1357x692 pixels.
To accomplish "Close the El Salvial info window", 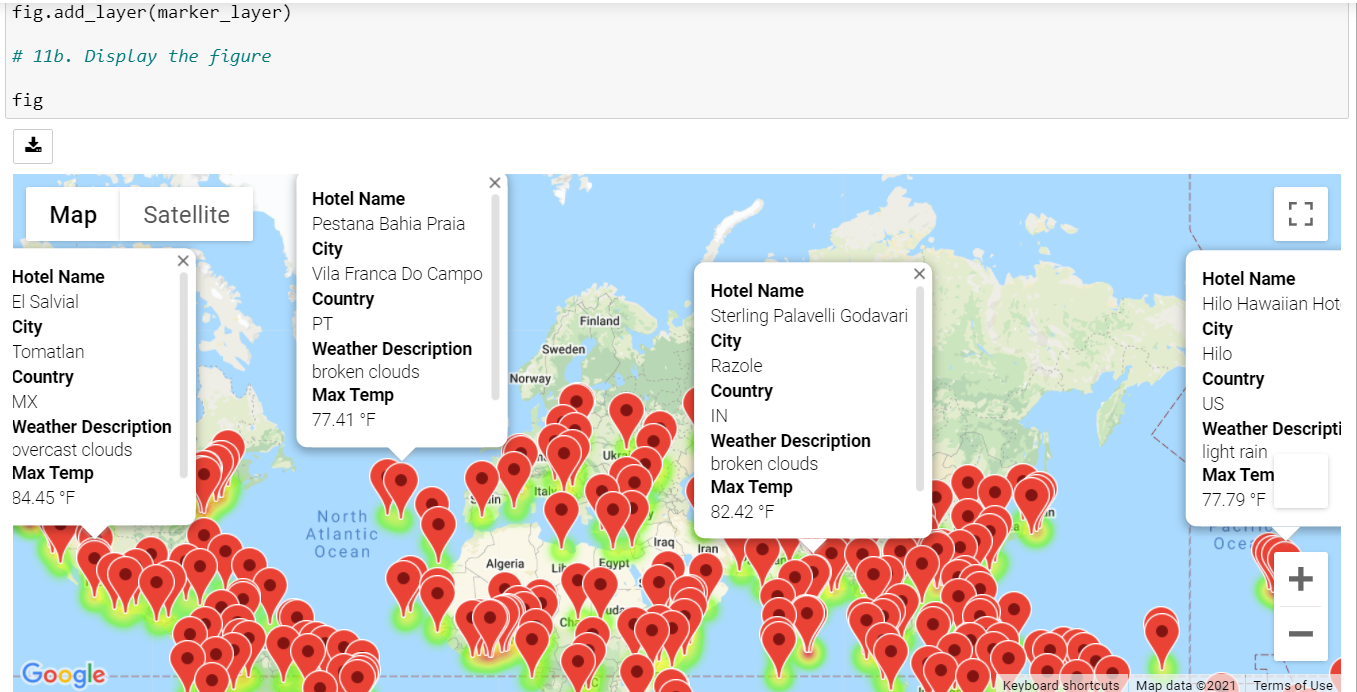I will click(x=183, y=261).
